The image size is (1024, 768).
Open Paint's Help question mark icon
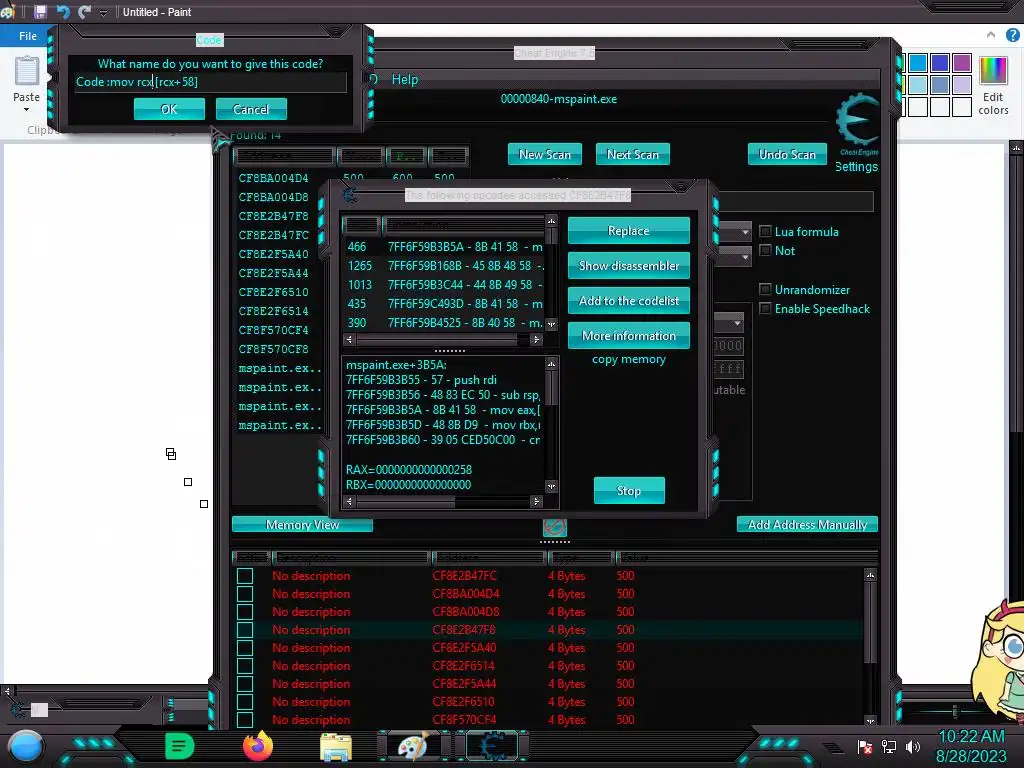point(1013,35)
